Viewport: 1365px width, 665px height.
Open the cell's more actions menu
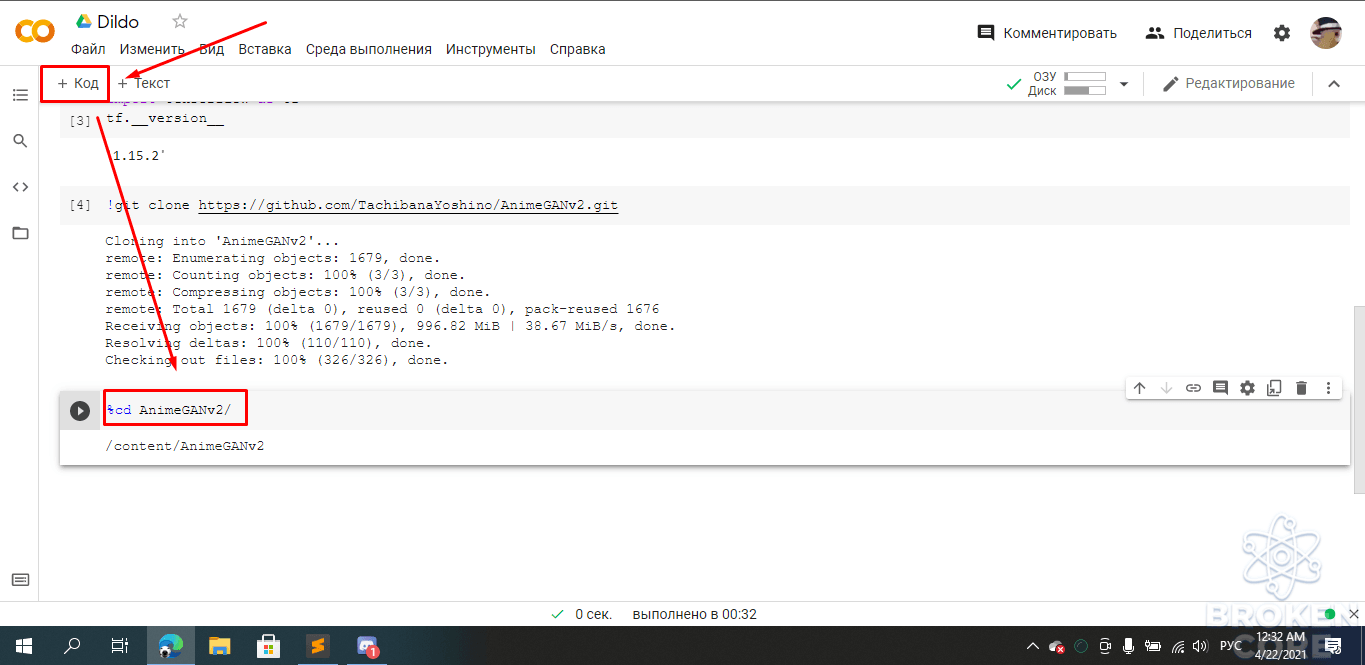(1328, 388)
